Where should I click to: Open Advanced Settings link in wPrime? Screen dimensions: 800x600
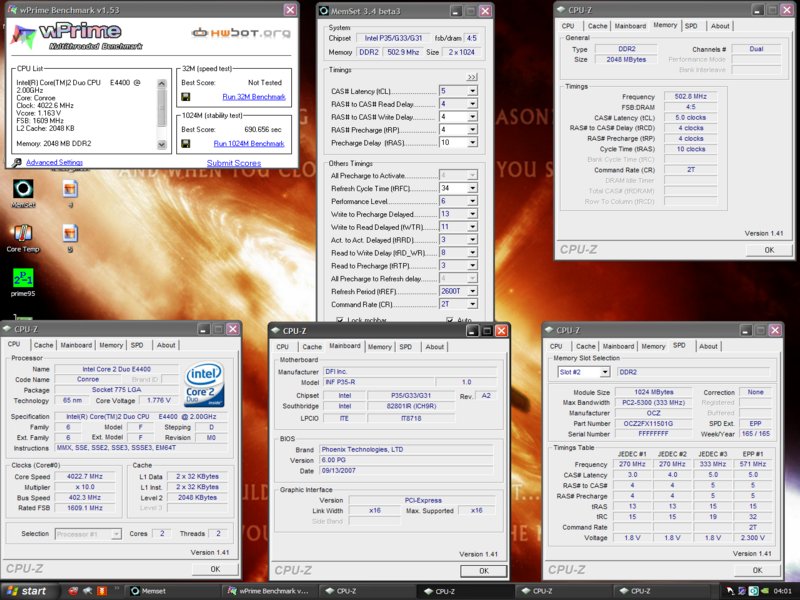(54, 162)
